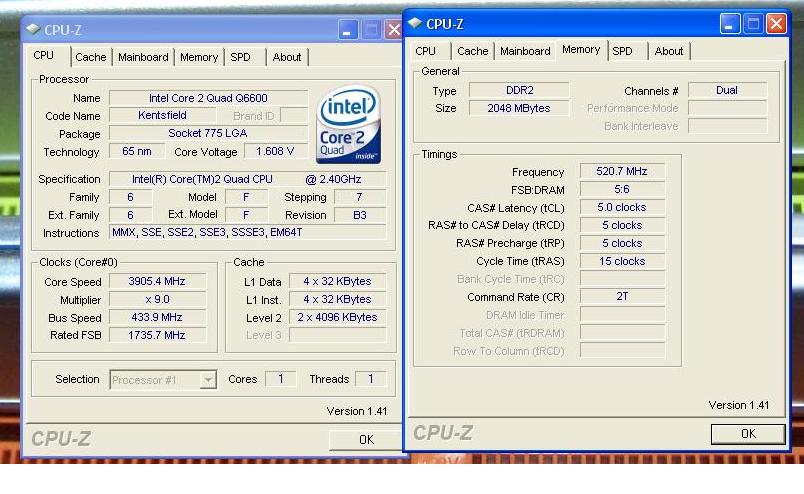The width and height of the screenshot is (804, 494).
Task: Click CPU-Z app icon in left window title bar
Action: (33, 29)
